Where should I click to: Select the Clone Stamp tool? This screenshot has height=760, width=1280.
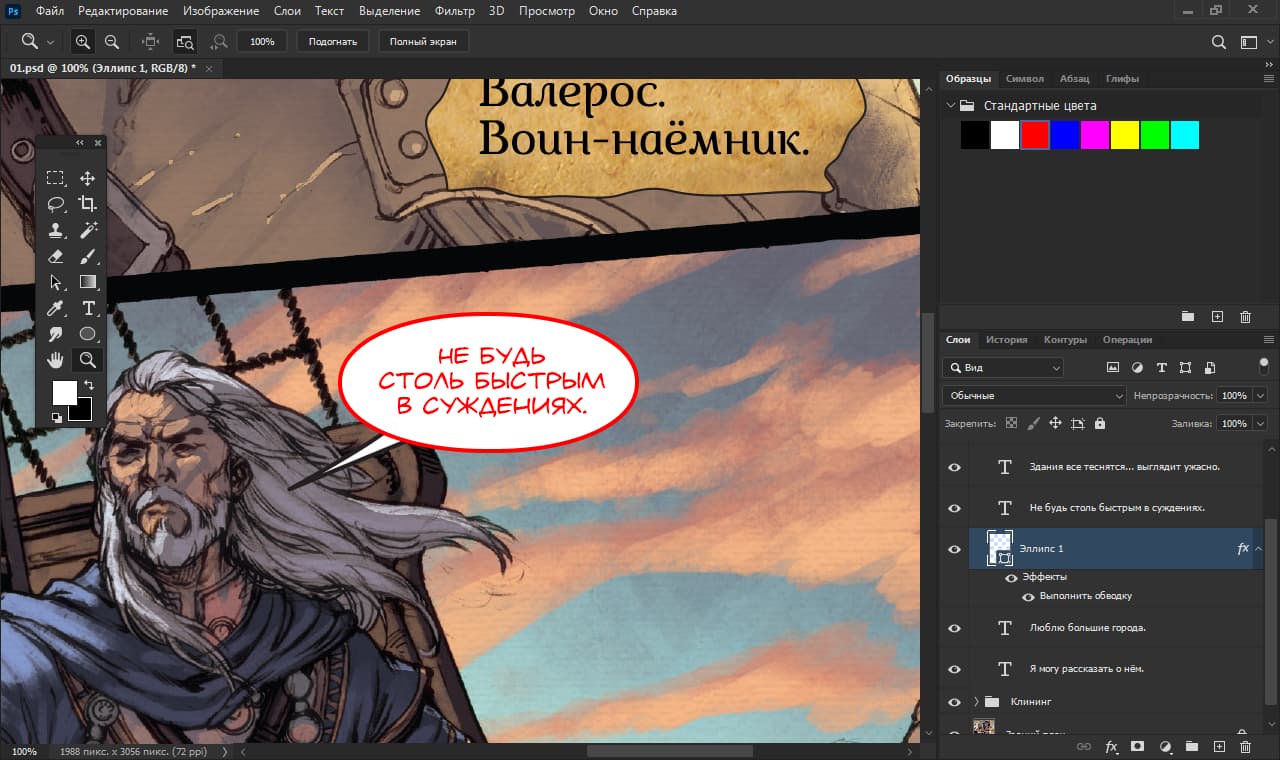56,230
